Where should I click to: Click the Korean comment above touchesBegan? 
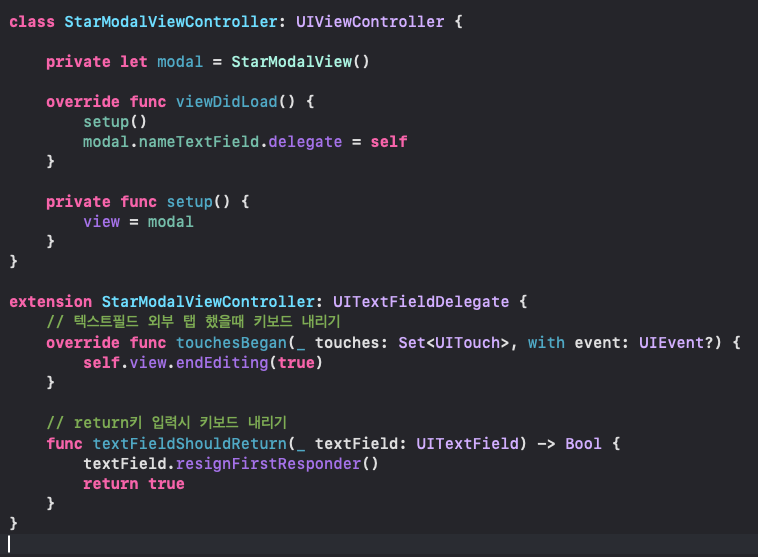point(193,322)
